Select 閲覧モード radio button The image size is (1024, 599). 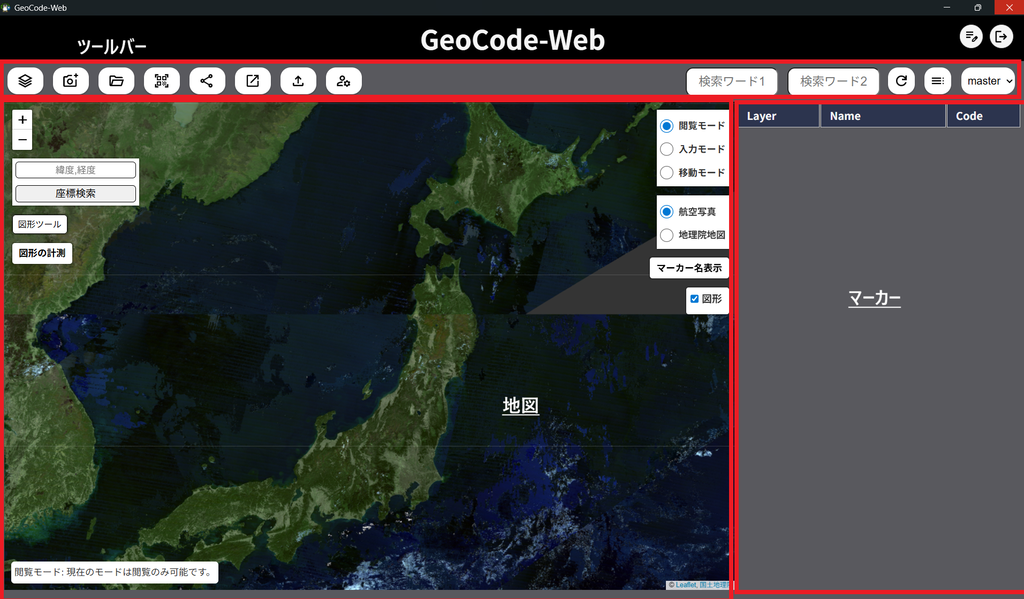click(667, 126)
